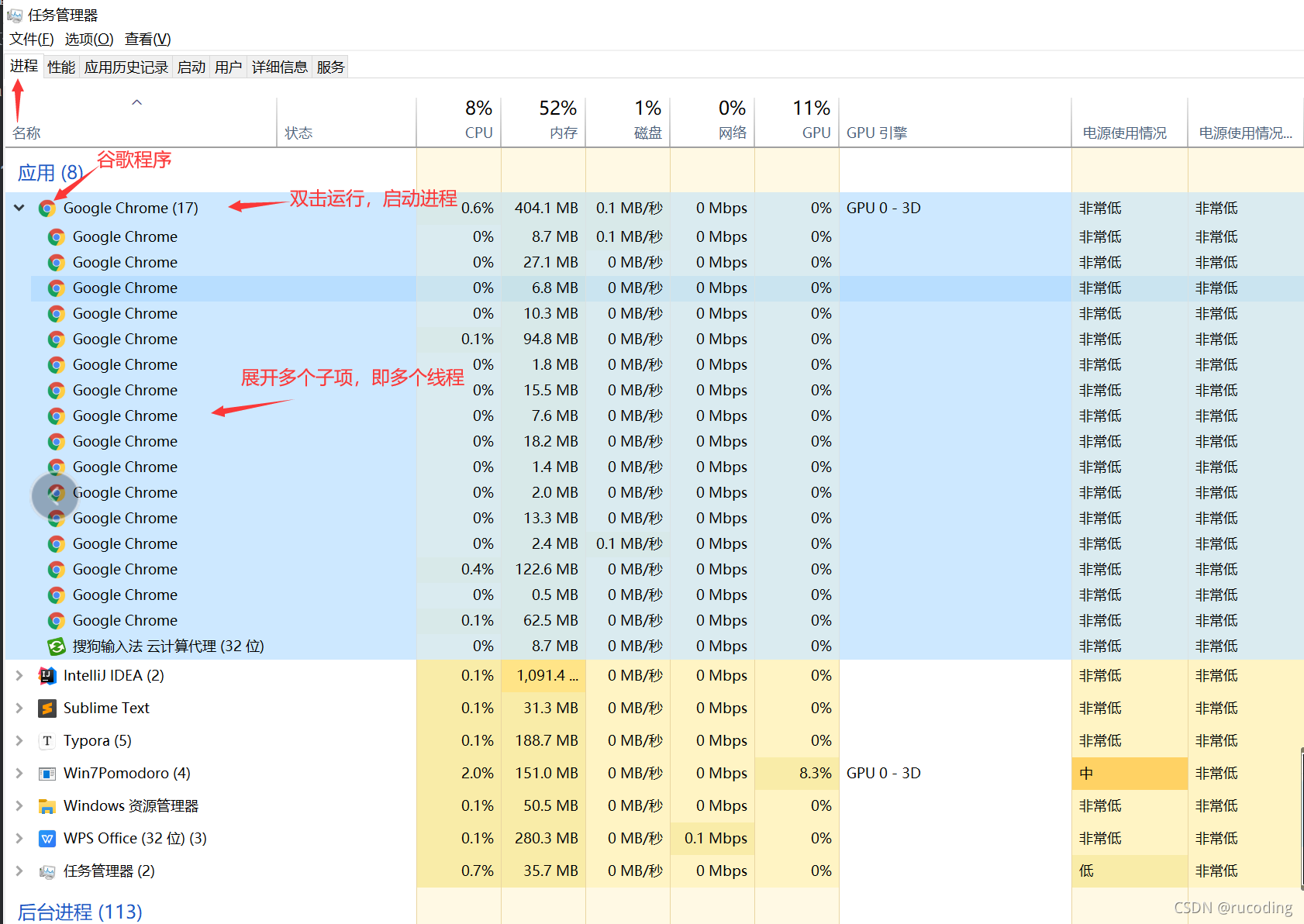This screenshot has height=924, width=1304.
Task: Click the vertical scrollbar on the right edge
Action: [x=1302, y=818]
